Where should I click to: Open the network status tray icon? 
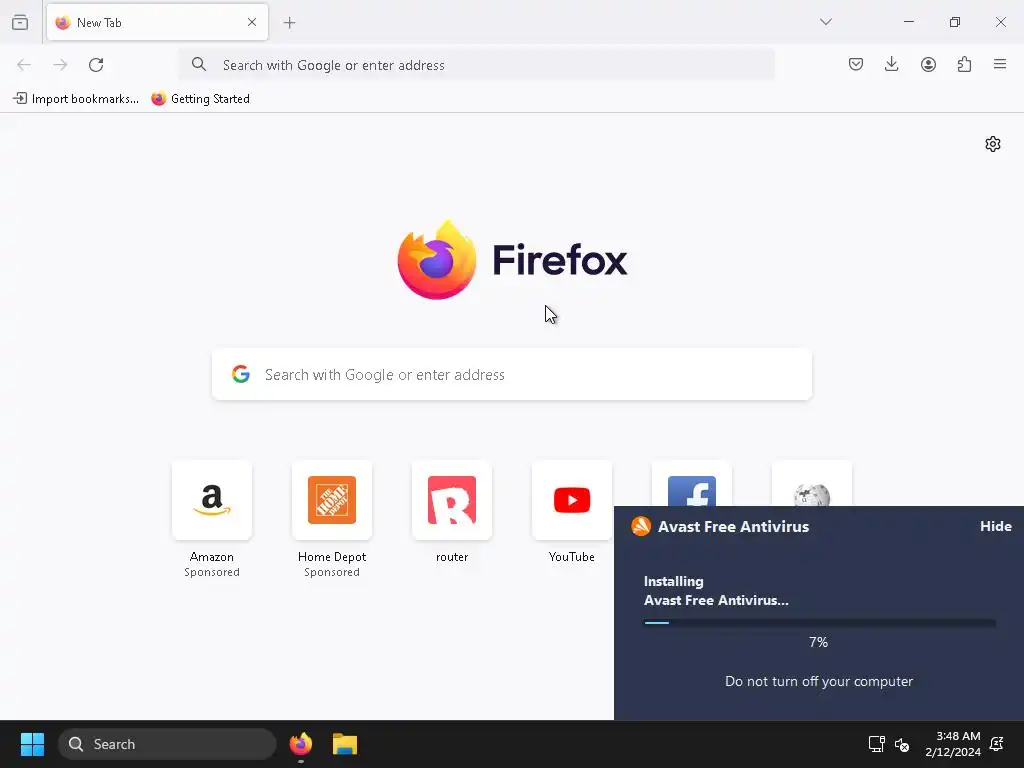[x=876, y=744]
